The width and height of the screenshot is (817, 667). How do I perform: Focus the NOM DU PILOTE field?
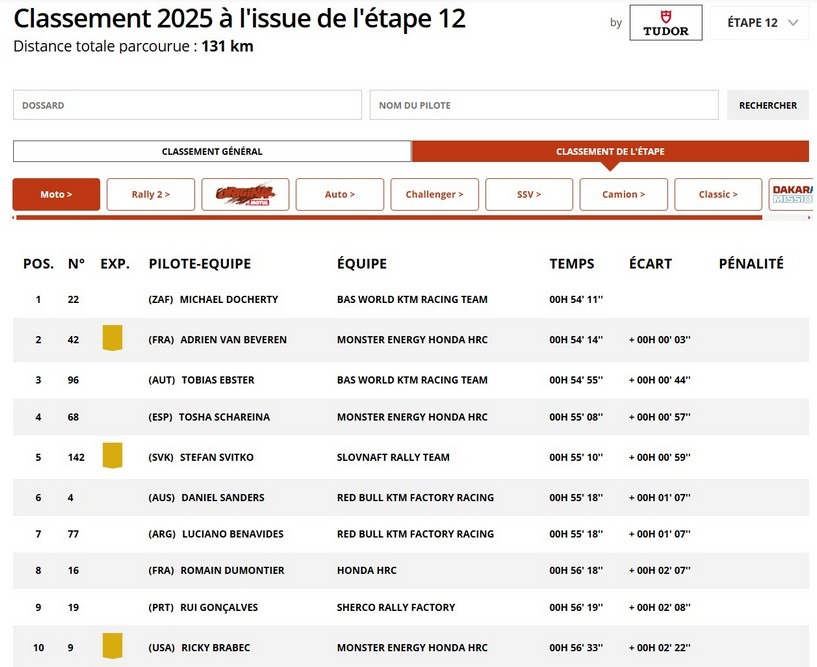544,105
